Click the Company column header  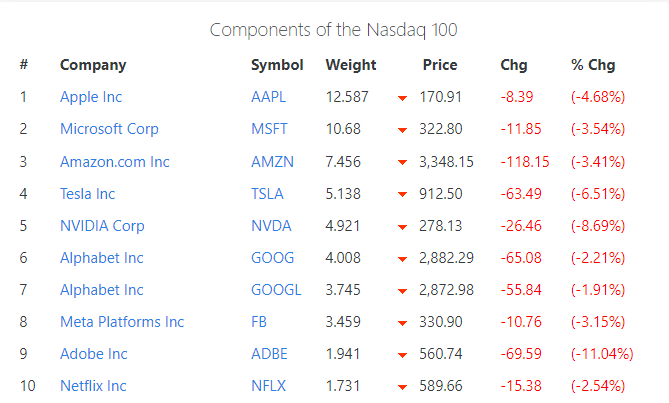93,65
